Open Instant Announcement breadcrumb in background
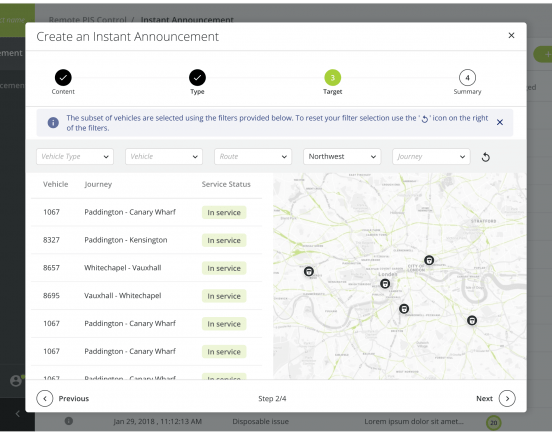 (187, 20)
